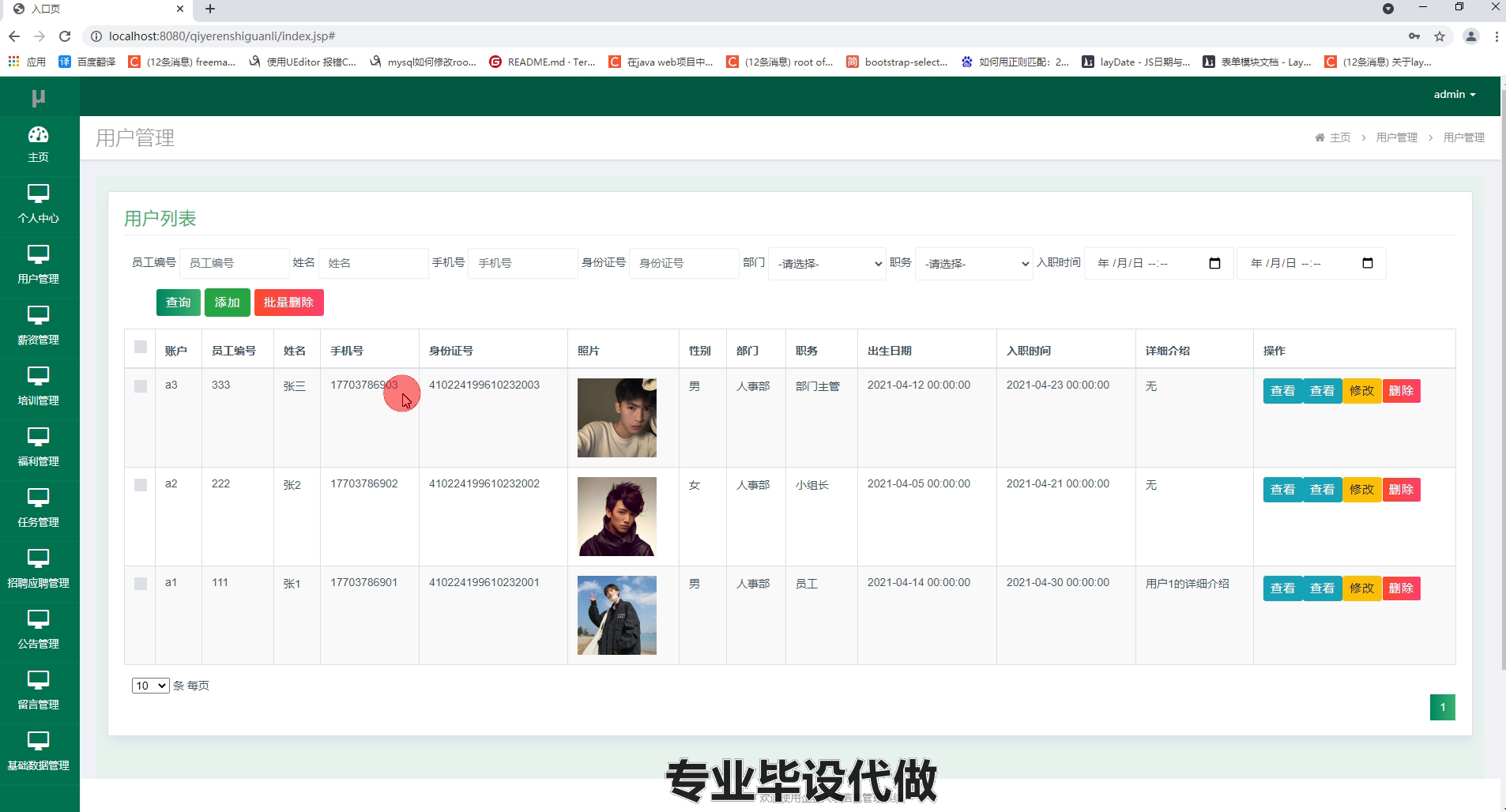The image size is (1506, 812).
Task: Open Chrome three-dot menu
Action: [x=1497, y=36]
